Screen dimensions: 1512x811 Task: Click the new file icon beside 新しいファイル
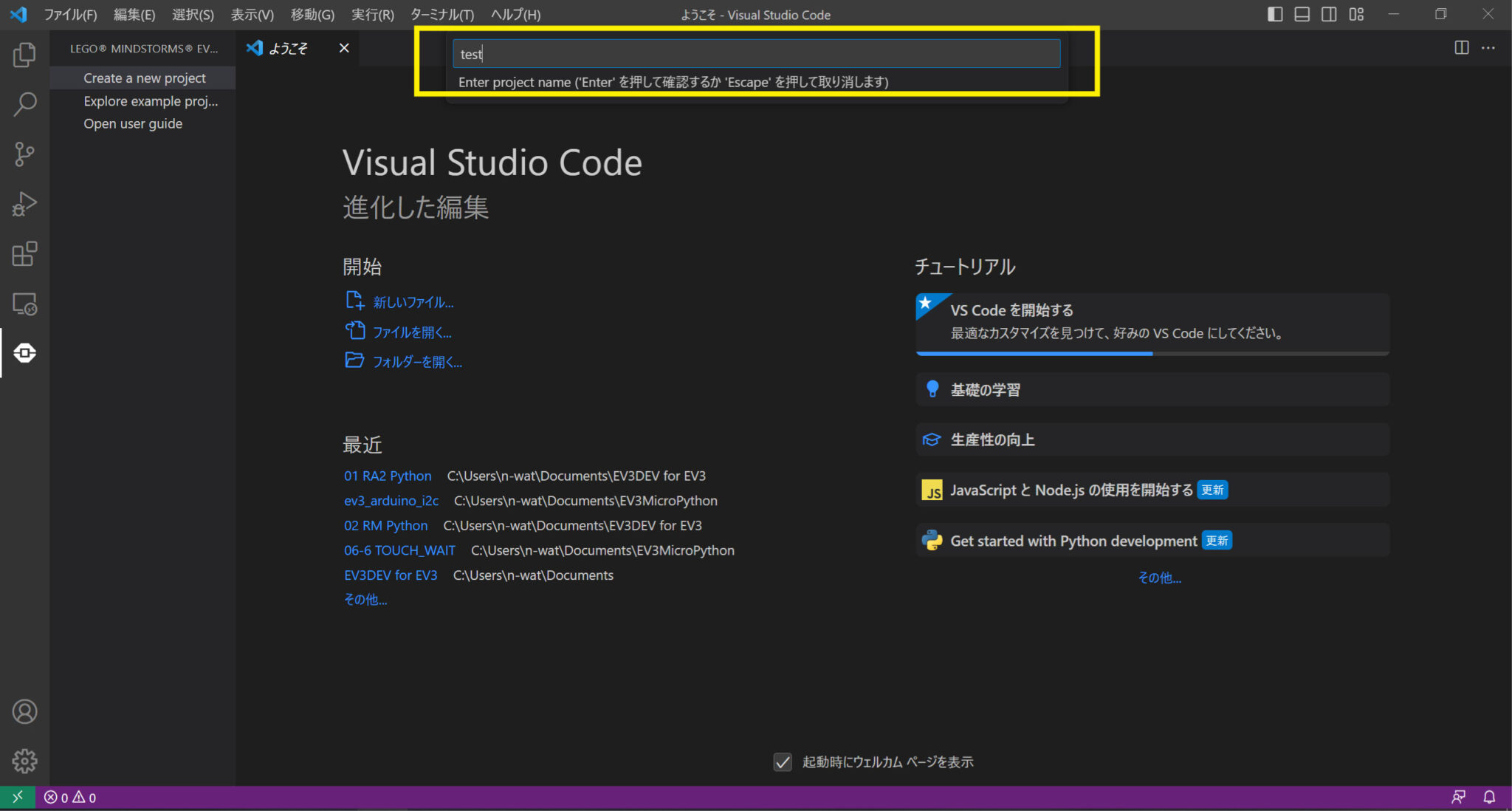[x=355, y=301]
